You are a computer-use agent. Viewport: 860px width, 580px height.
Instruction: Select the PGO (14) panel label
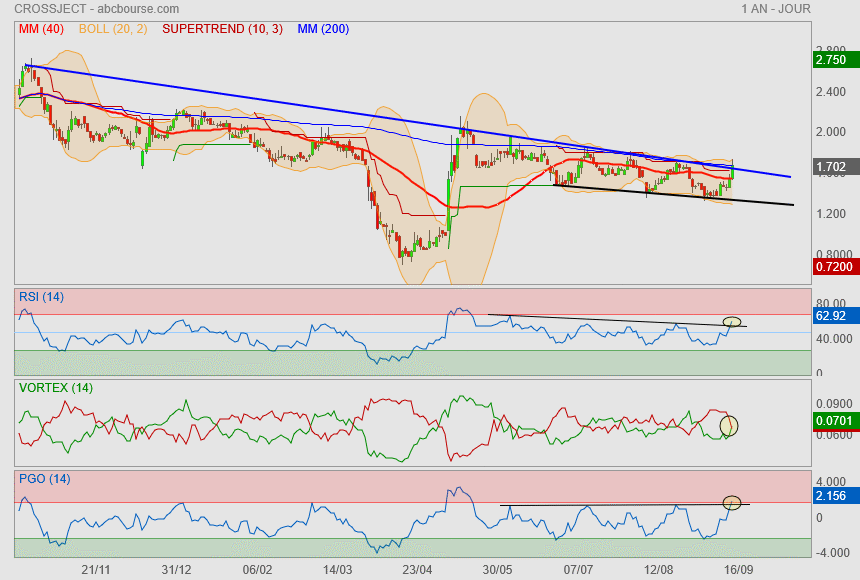click(x=44, y=478)
